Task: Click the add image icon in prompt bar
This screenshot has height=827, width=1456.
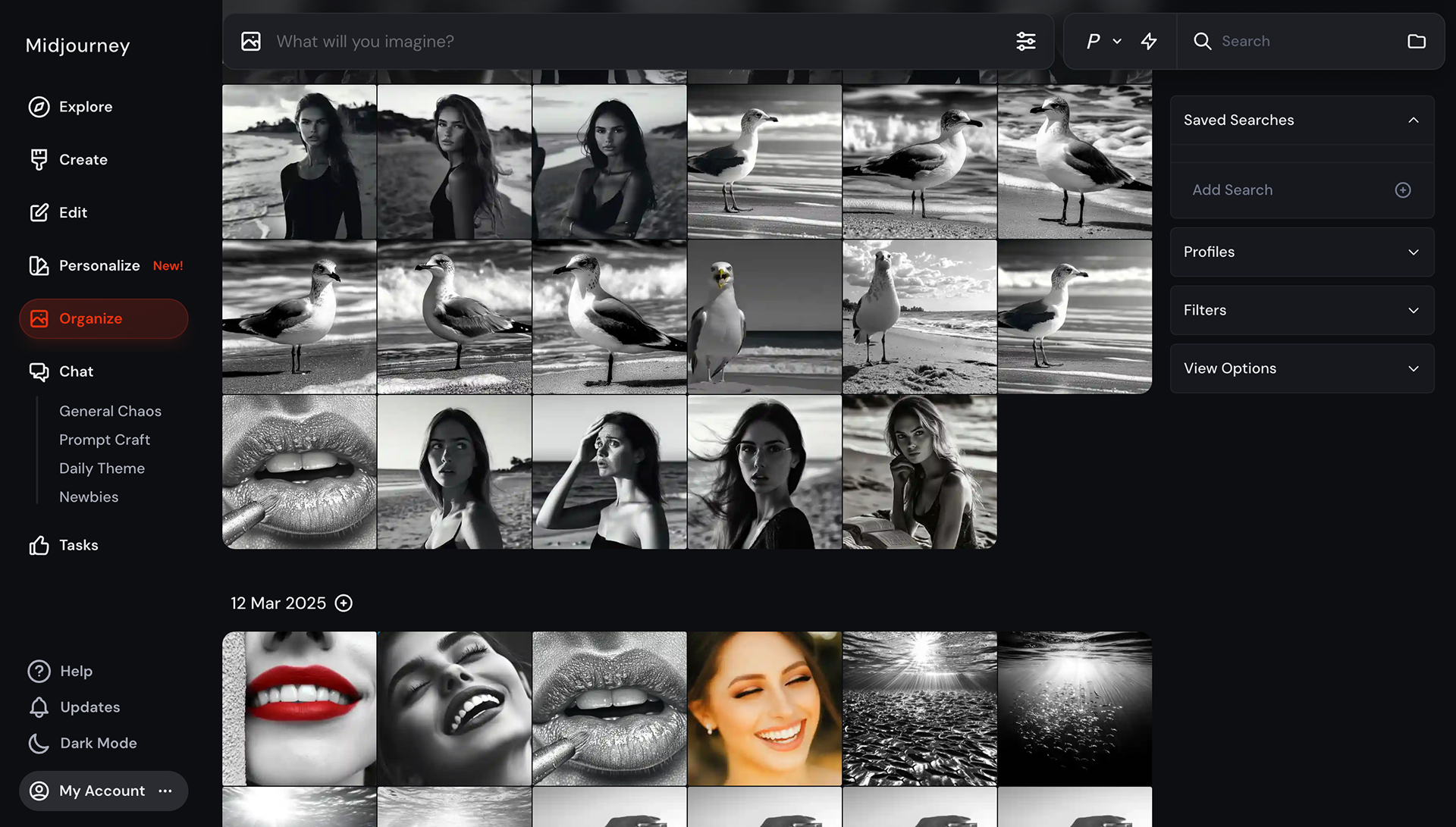Action: [251, 41]
